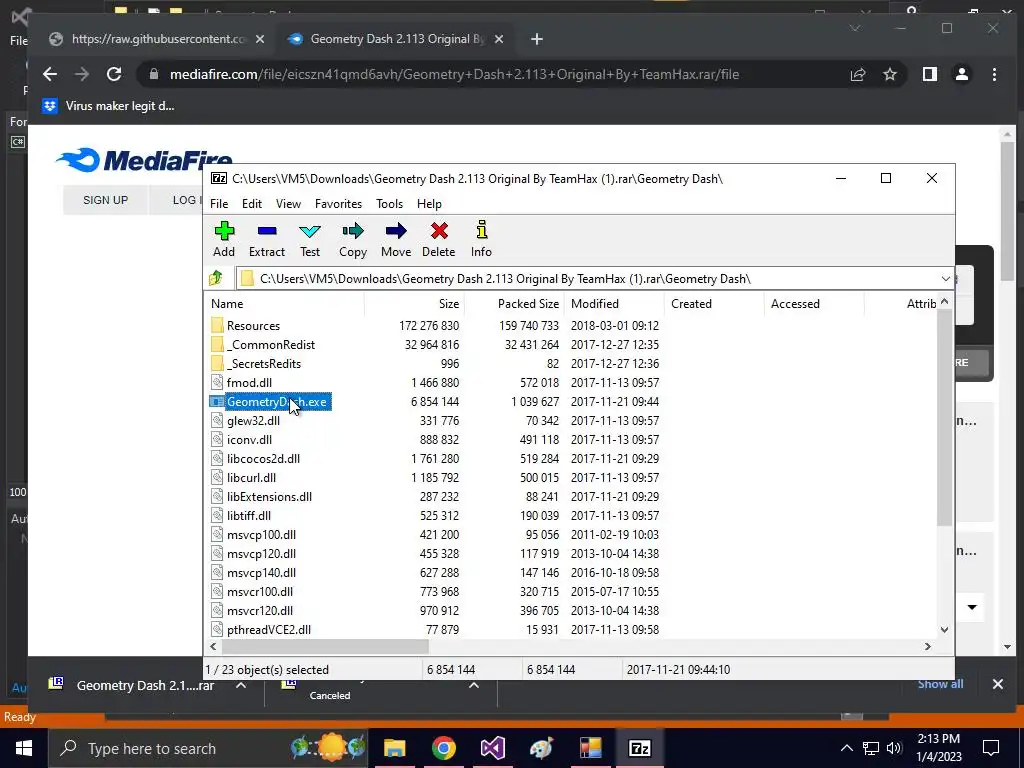Go back in Chrome

tap(50, 74)
